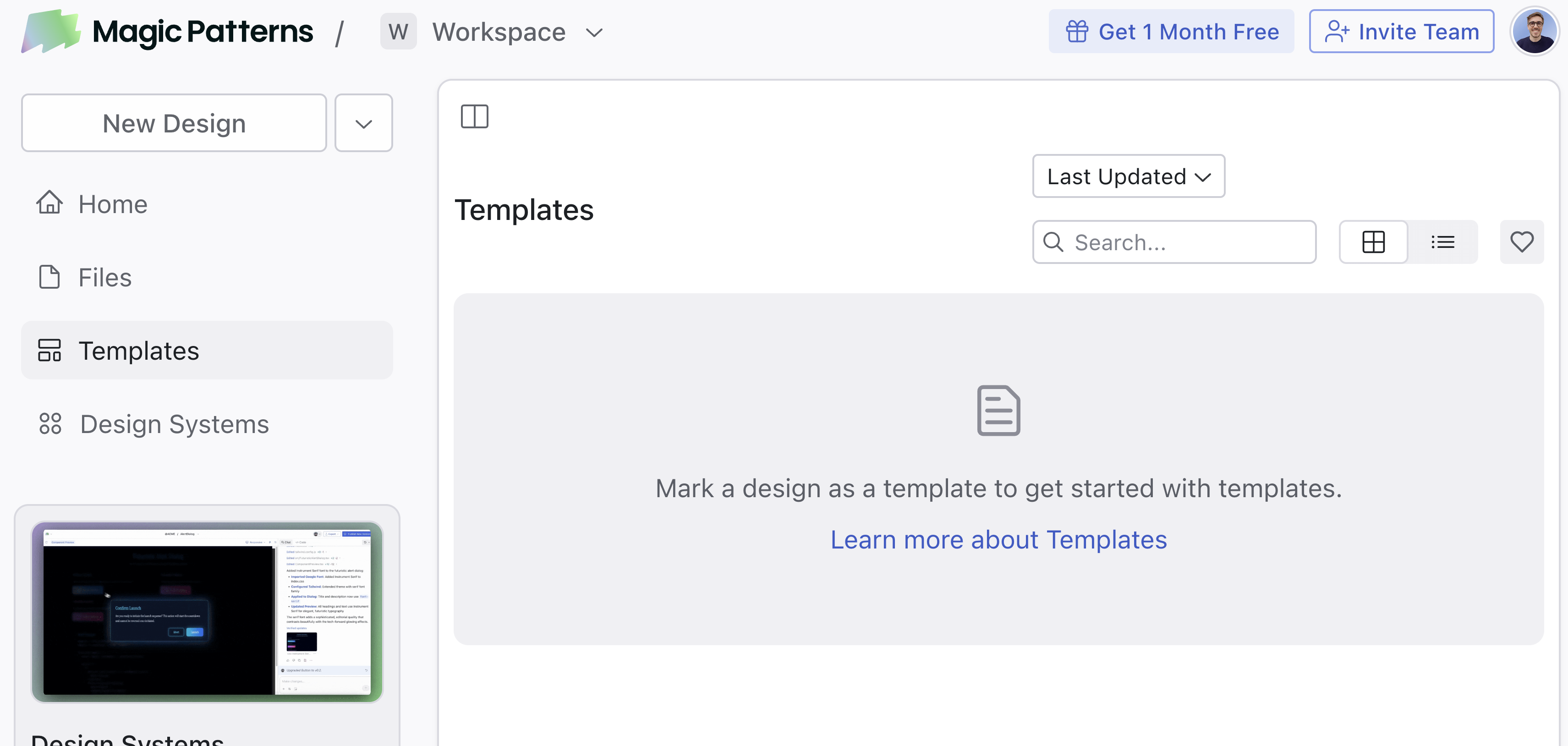1568x746 pixels.
Task: Go to Files in sidebar
Action: pyautogui.click(x=104, y=278)
